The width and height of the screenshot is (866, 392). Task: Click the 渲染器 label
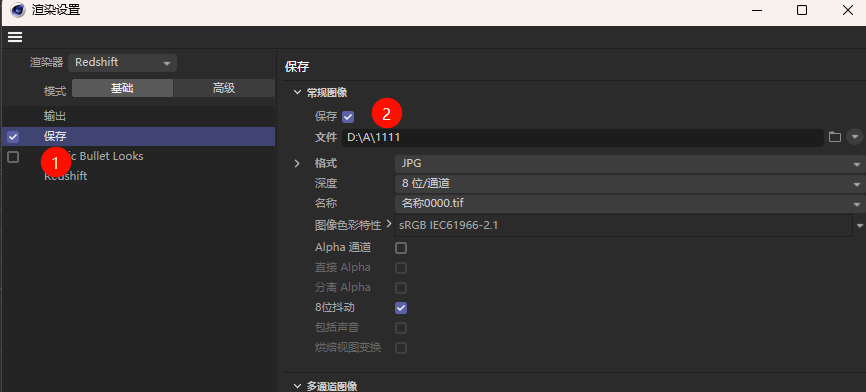[46, 62]
